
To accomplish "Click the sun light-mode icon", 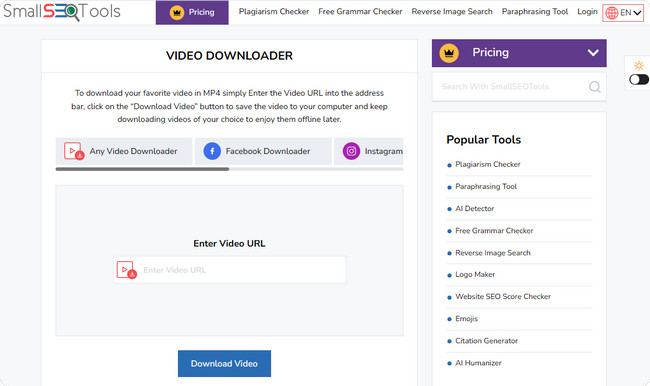I will point(639,66).
